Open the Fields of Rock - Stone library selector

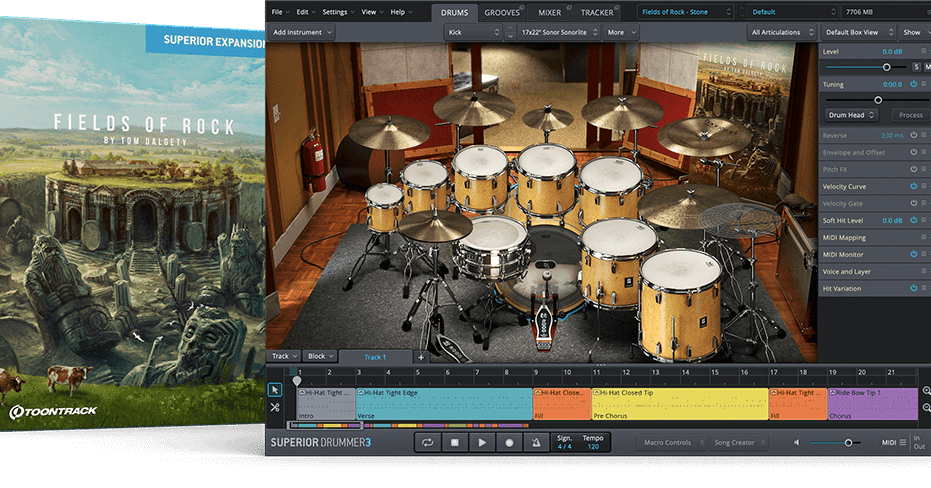point(686,12)
